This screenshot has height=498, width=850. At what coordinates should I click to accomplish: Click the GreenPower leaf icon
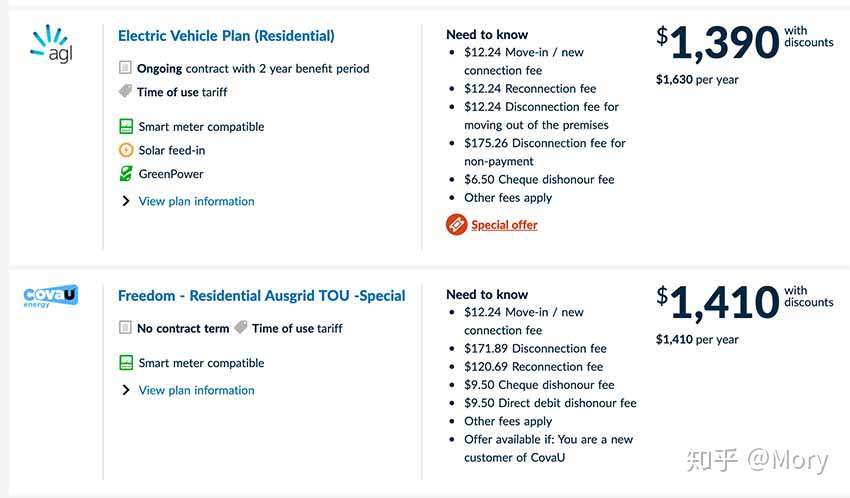tap(126, 173)
